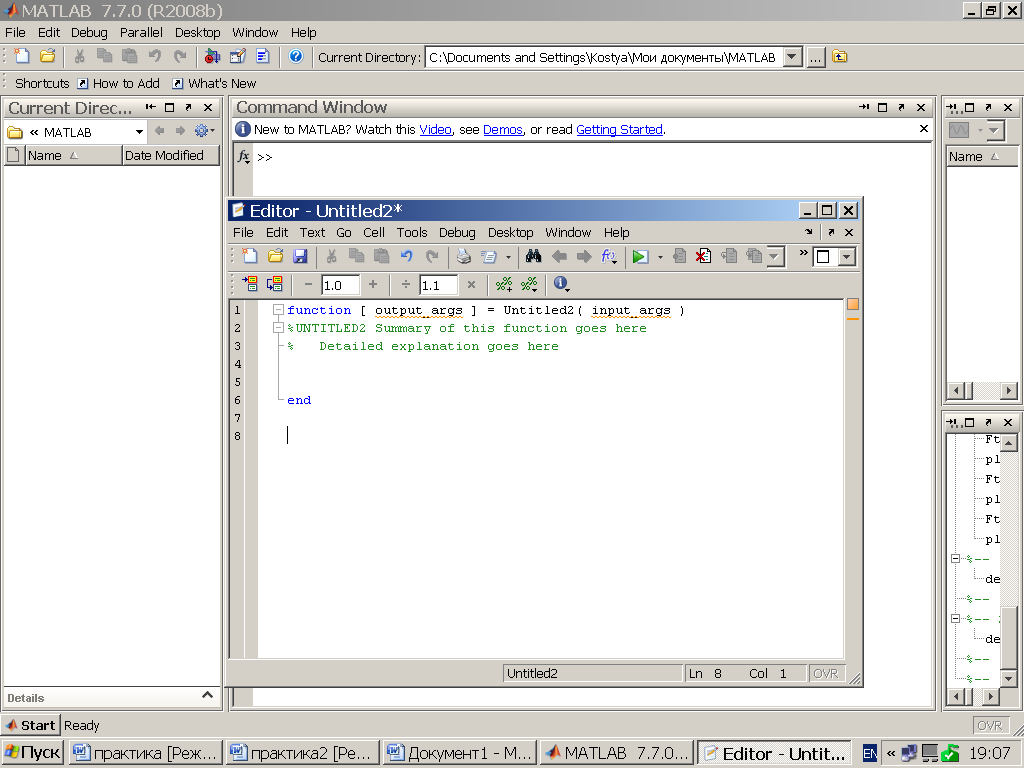Open Parallel menu in MATLAB
Viewport: 1024px width, 768px height.
[141, 33]
